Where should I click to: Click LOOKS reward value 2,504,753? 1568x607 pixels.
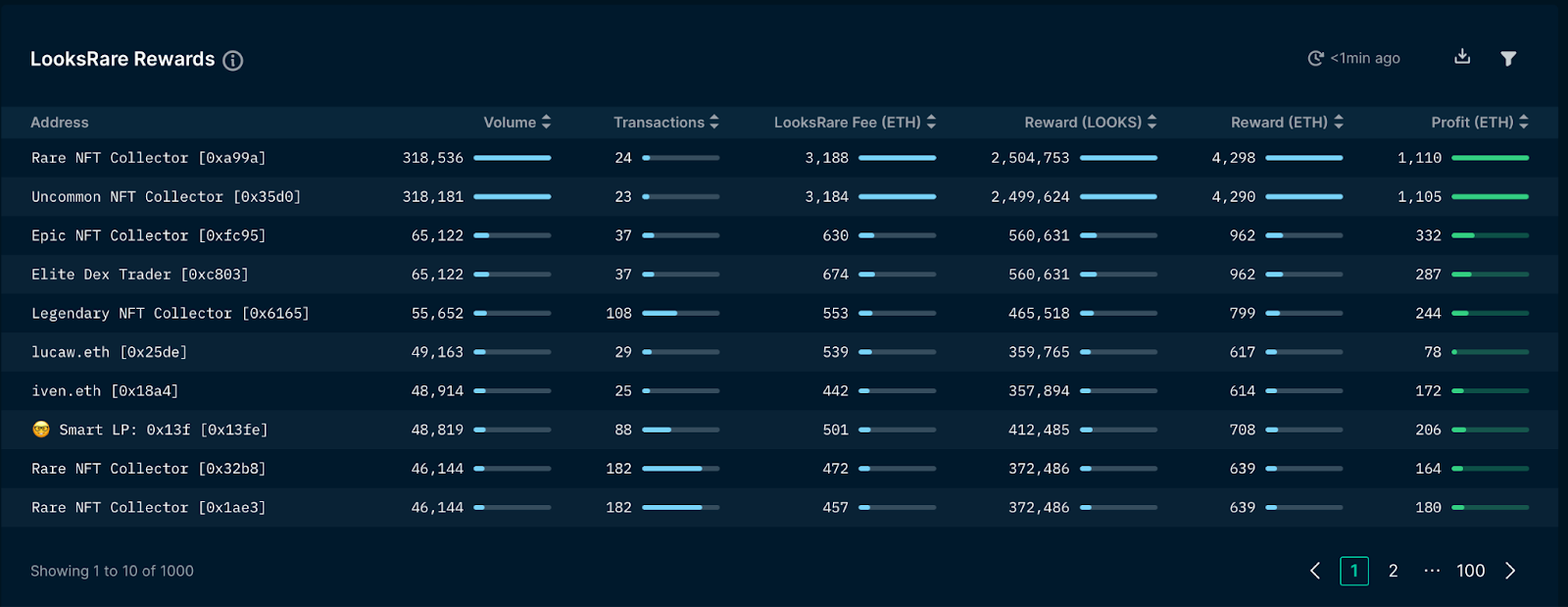tap(1030, 158)
